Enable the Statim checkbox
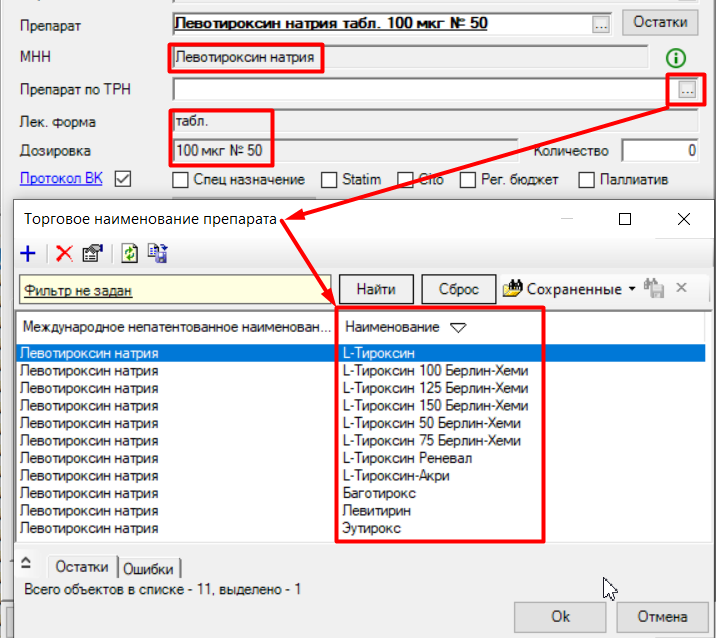This screenshot has width=716, height=638. 329,180
